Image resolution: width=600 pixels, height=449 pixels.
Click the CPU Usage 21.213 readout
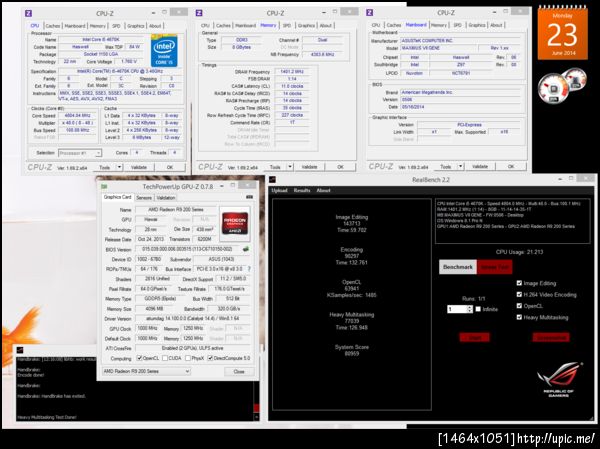[519, 252]
